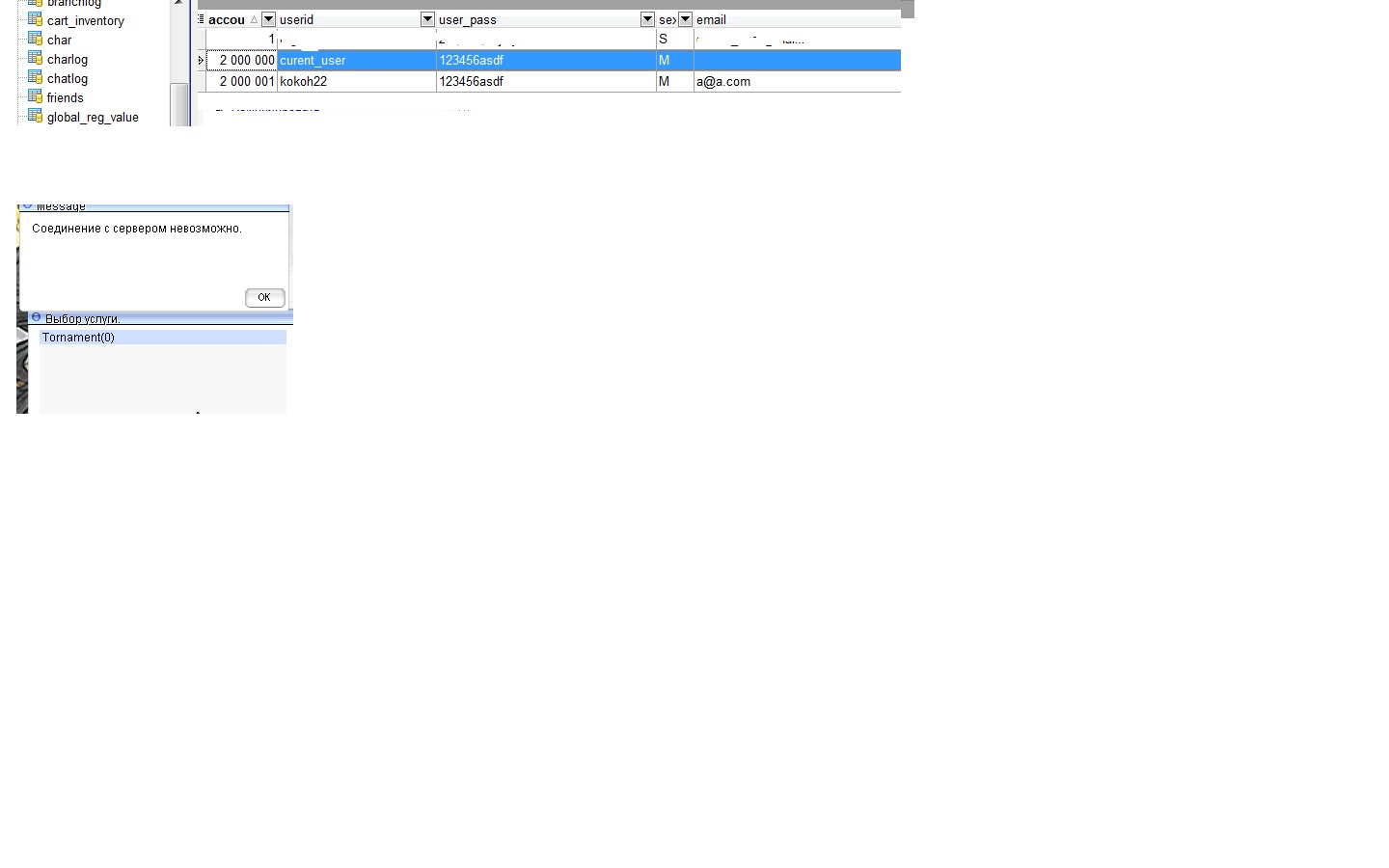The height and width of the screenshot is (868, 1389).
Task: Select the chatlog table icon
Action: point(36,77)
